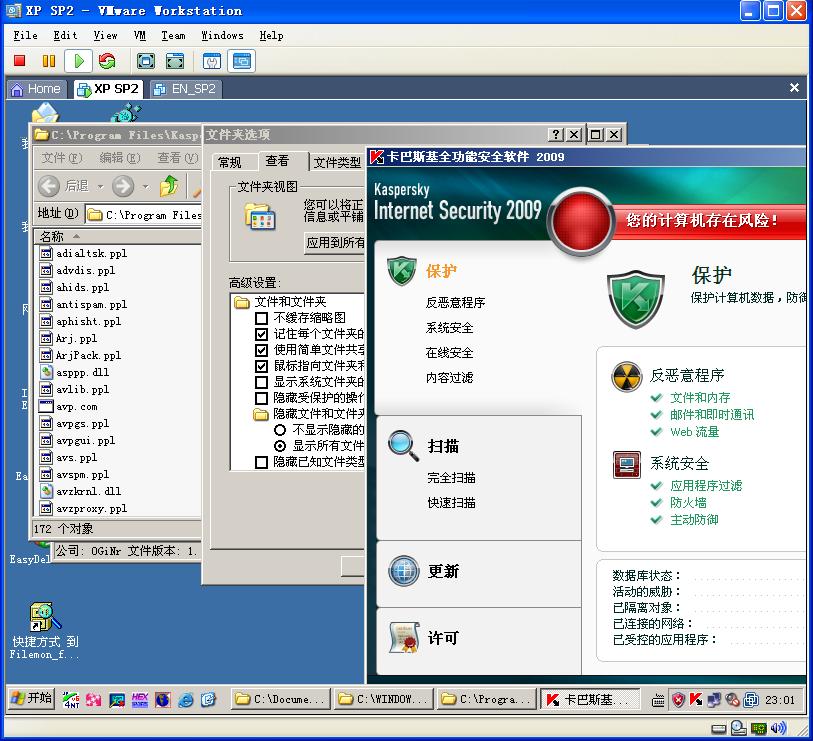This screenshot has height=741, width=813.
Task: Open the Forward button history dropdown arrow
Action: 146,186
